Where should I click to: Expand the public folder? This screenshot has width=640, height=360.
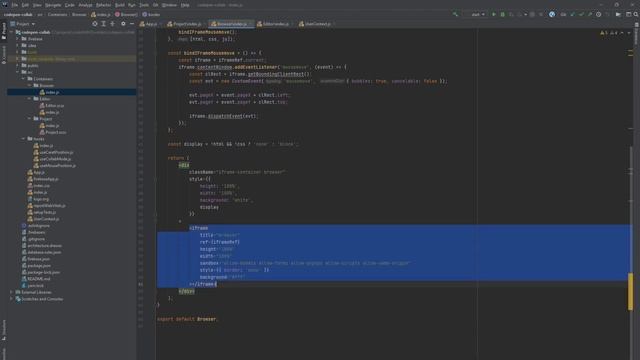18,65
